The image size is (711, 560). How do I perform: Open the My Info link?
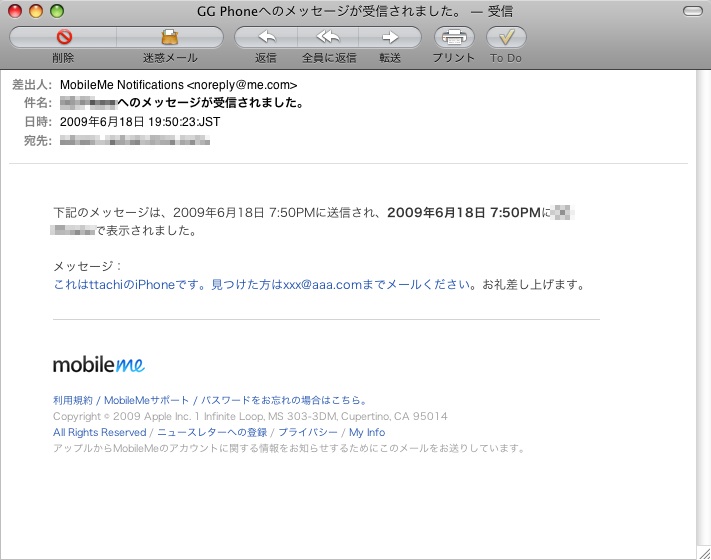click(x=367, y=432)
